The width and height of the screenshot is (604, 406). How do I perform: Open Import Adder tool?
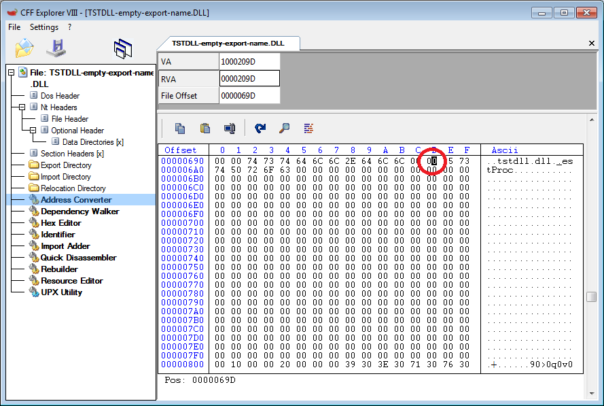[65, 246]
